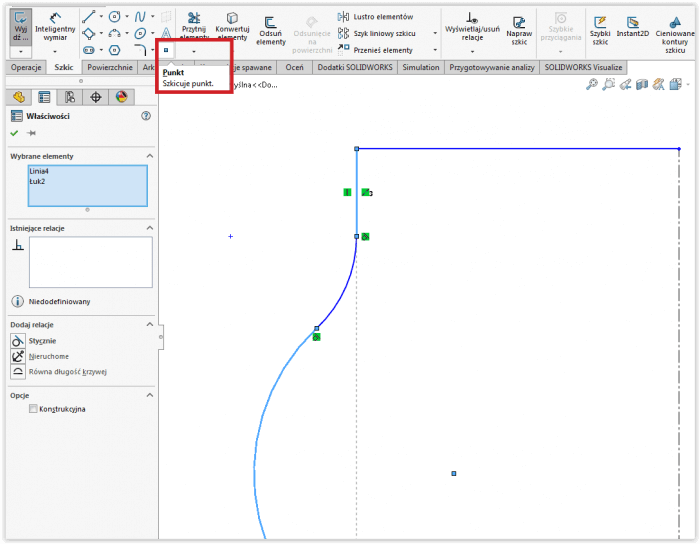The height and width of the screenshot is (544, 700).
Task: Switch to Przygotowywanie analizy tab
Action: (492, 67)
